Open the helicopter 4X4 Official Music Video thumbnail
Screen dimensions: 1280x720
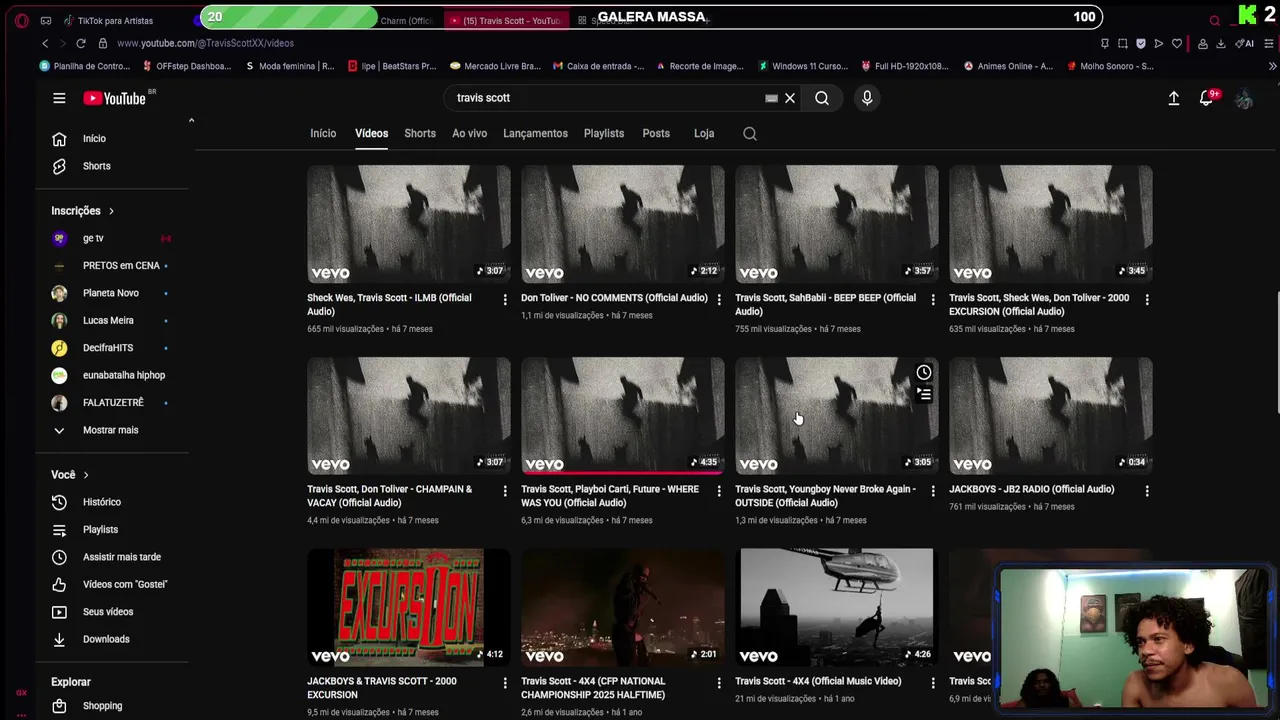pyautogui.click(x=836, y=607)
